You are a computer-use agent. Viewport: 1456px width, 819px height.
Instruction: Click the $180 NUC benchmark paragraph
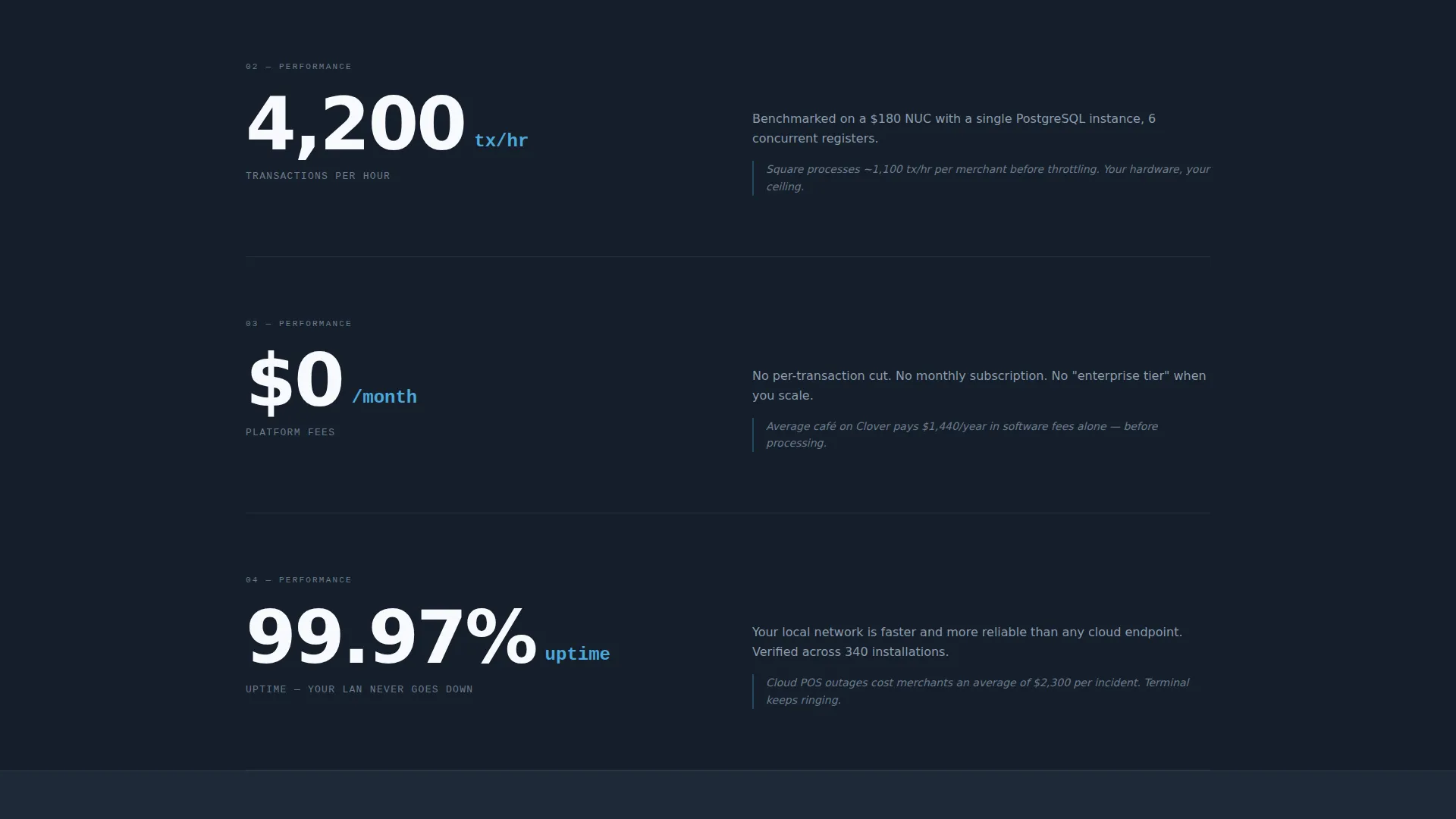tap(954, 128)
